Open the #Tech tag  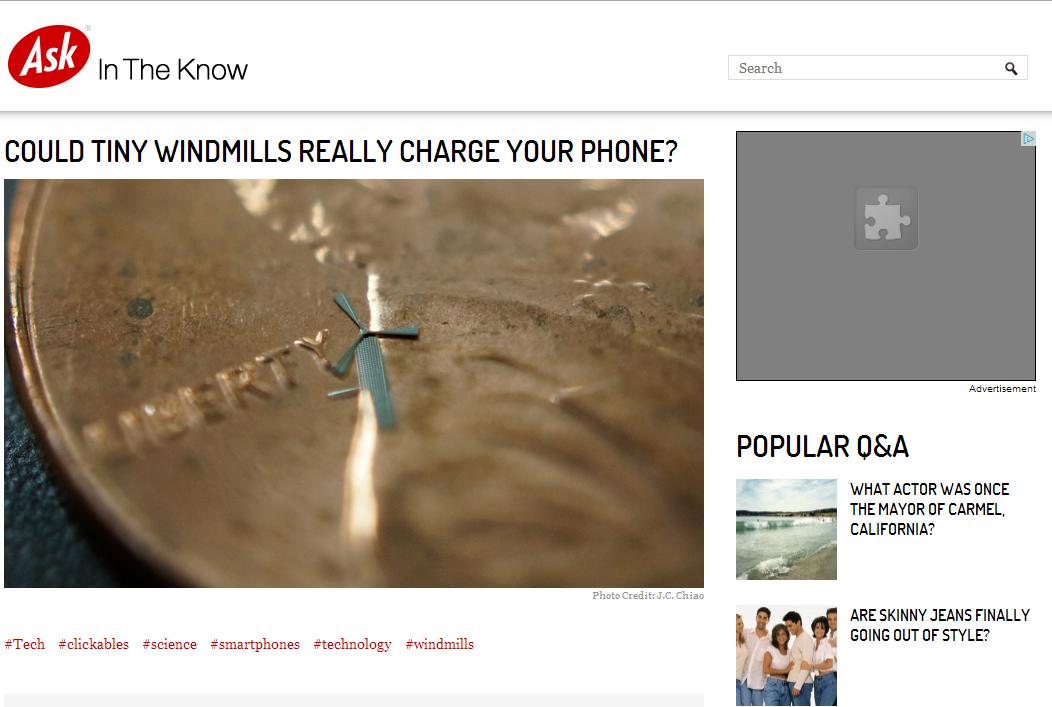pos(25,644)
